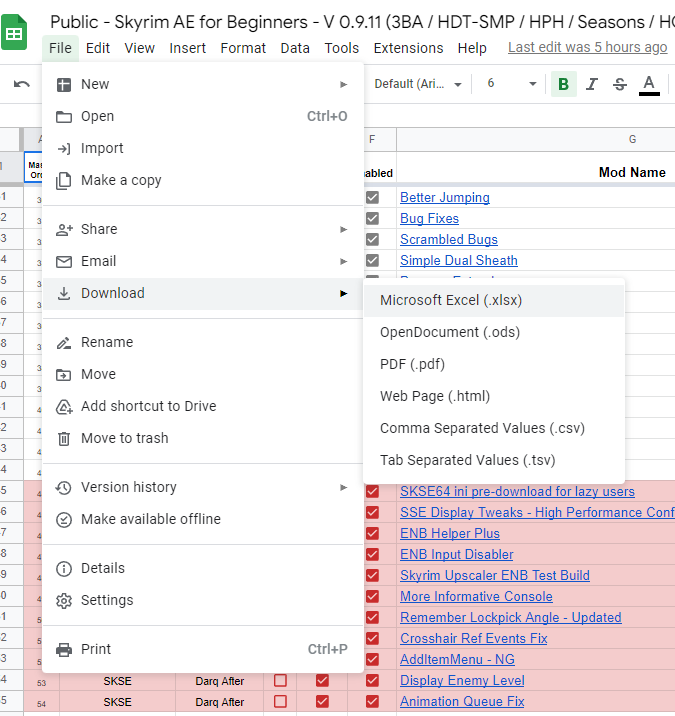
Task: Download as Tab Separated Values (.tsv)
Action: pyautogui.click(x=494, y=460)
